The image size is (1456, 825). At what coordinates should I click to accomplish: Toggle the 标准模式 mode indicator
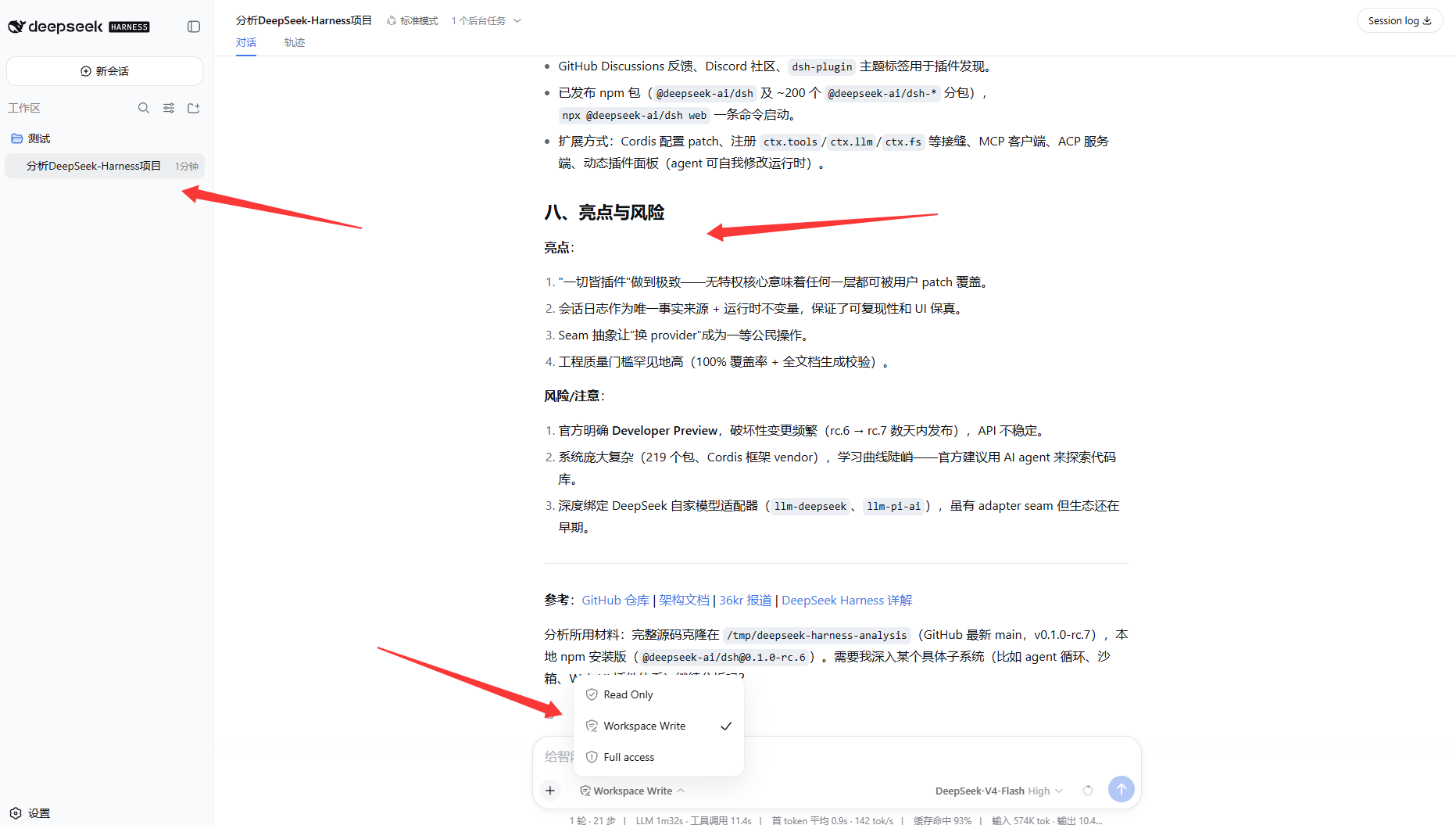pyautogui.click(x=413, y=20)
